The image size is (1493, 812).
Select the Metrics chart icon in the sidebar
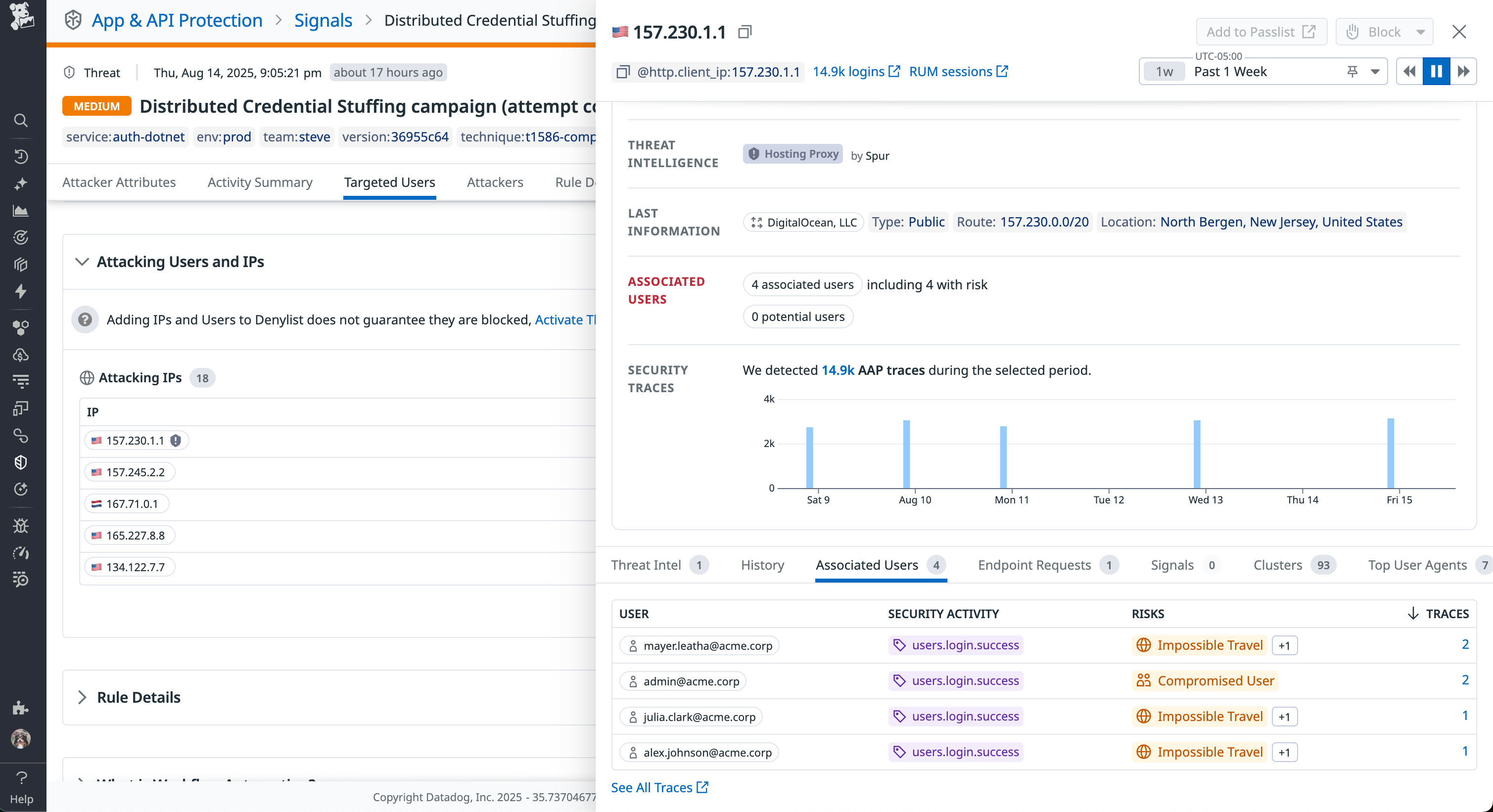click(x=21, y=211)
